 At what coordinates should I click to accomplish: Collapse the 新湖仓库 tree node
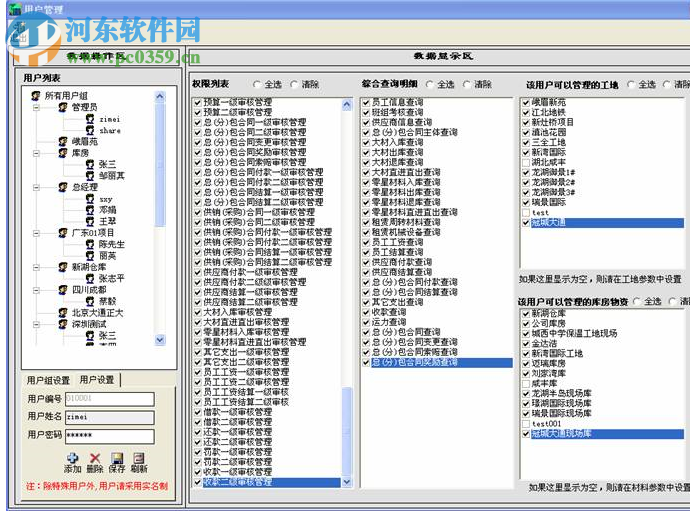[x=37, y=268]
